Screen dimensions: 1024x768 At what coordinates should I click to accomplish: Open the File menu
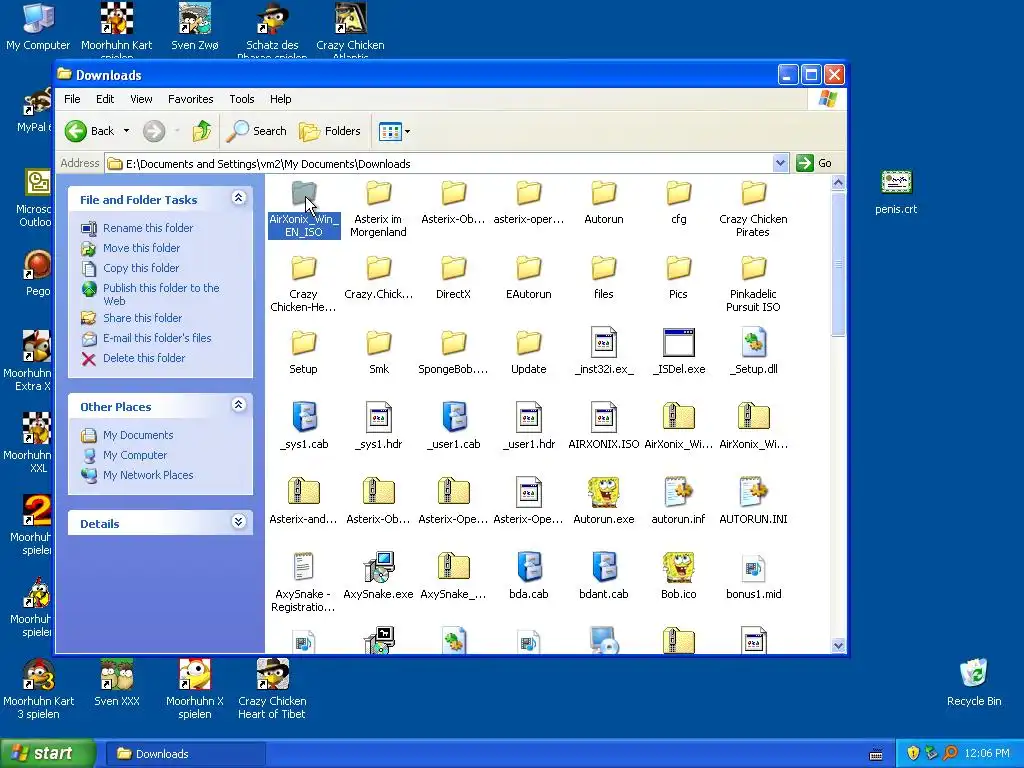pyautogui.click(x=72, y=99)
